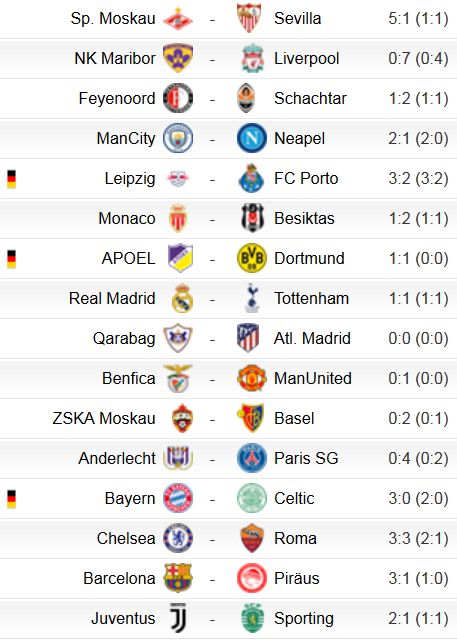Click German flag next to Leipzig

11,179
